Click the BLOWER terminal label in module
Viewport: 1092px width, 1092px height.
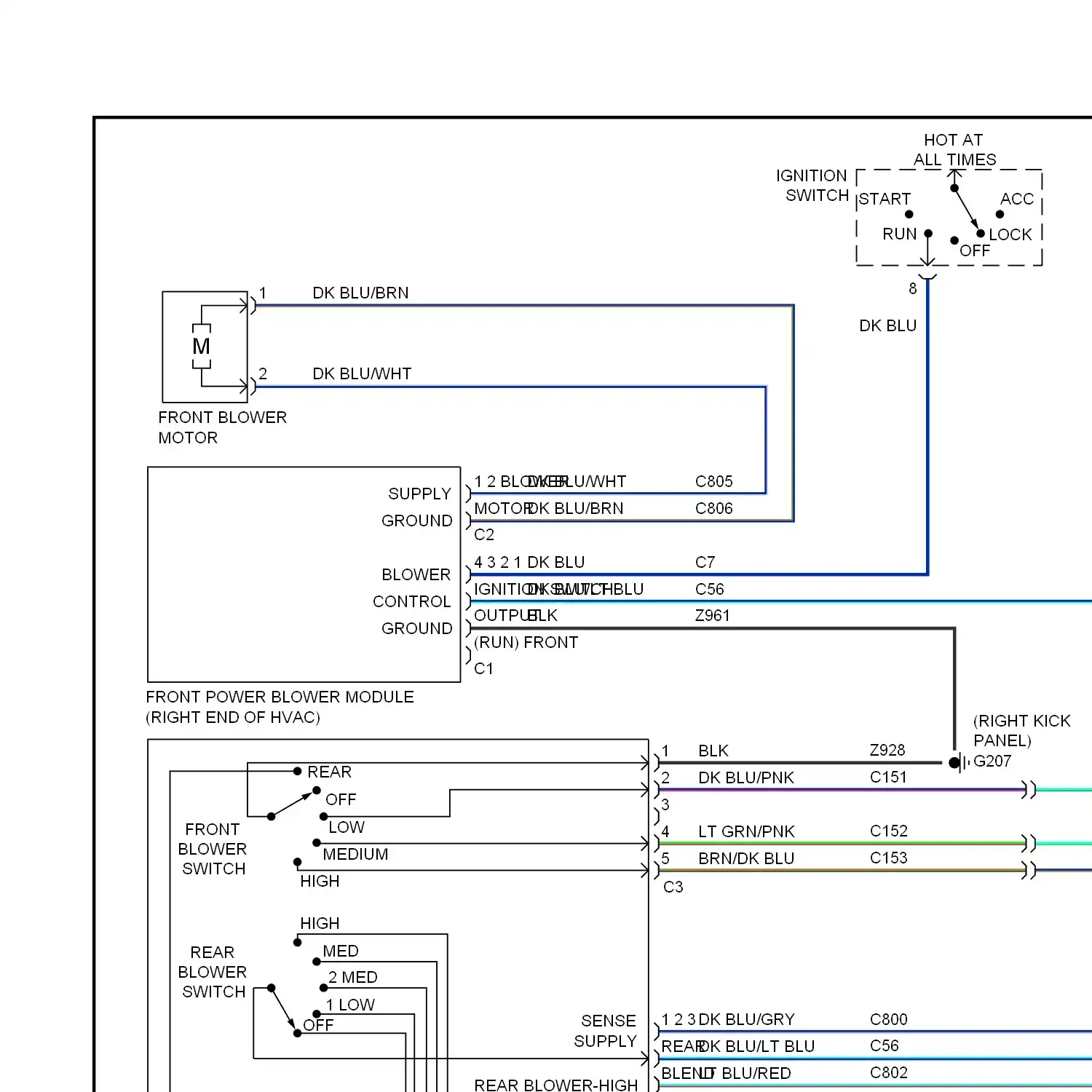pos(416,575)
